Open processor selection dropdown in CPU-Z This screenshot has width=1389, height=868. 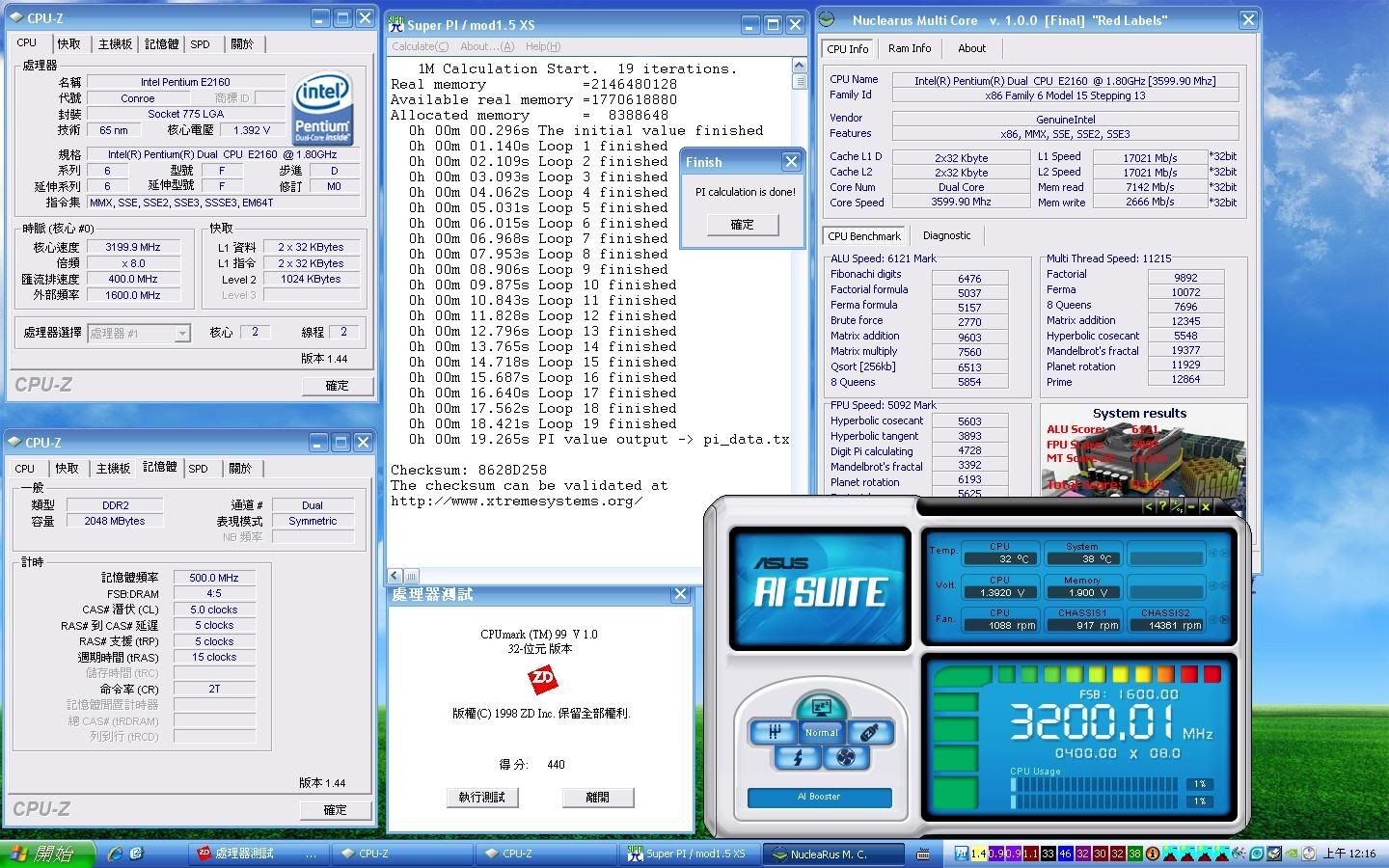pyautogui.click(x=181, y=333)
